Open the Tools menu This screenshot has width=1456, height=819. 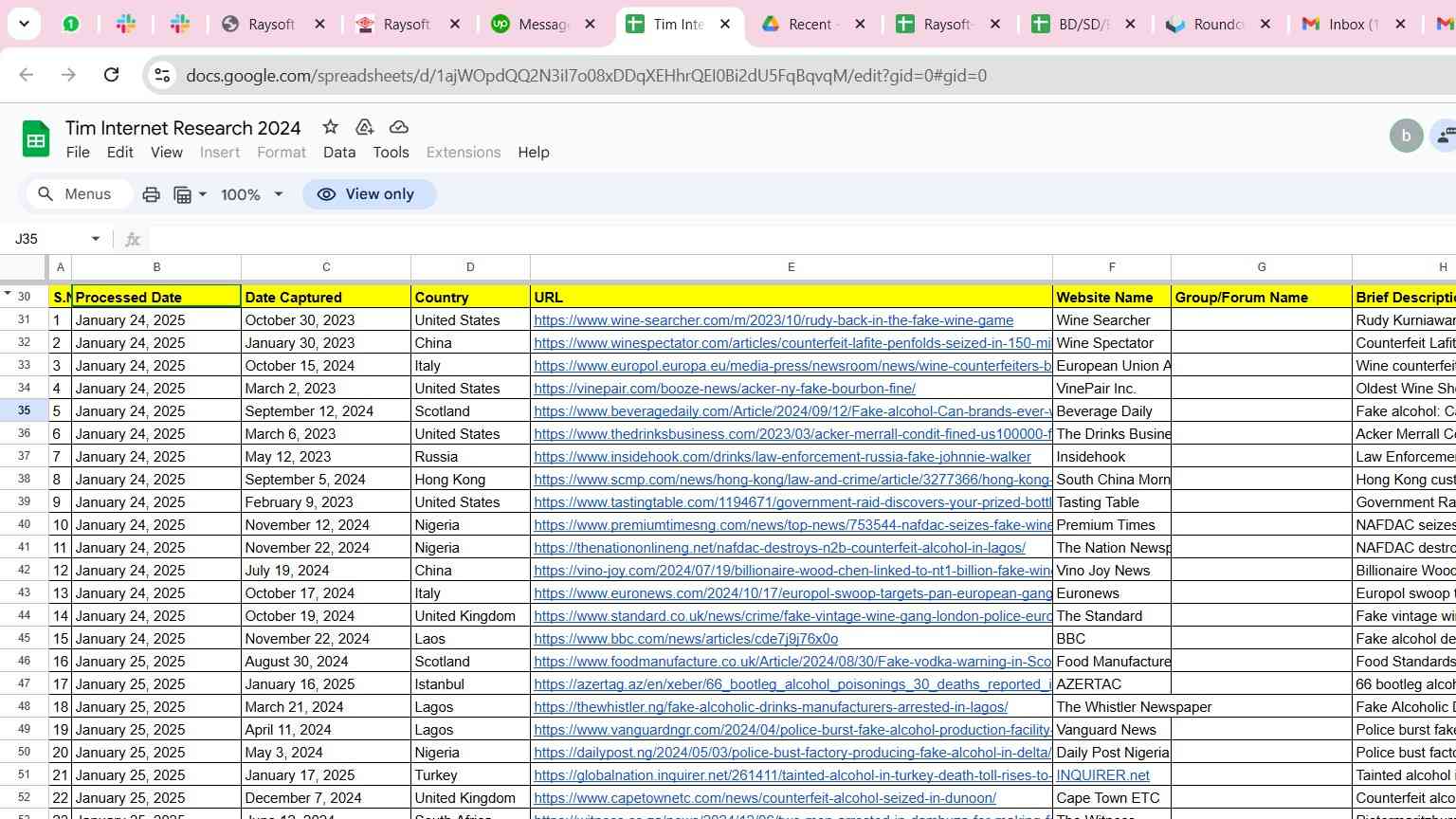pyautogui.click(x=391, y=152)
